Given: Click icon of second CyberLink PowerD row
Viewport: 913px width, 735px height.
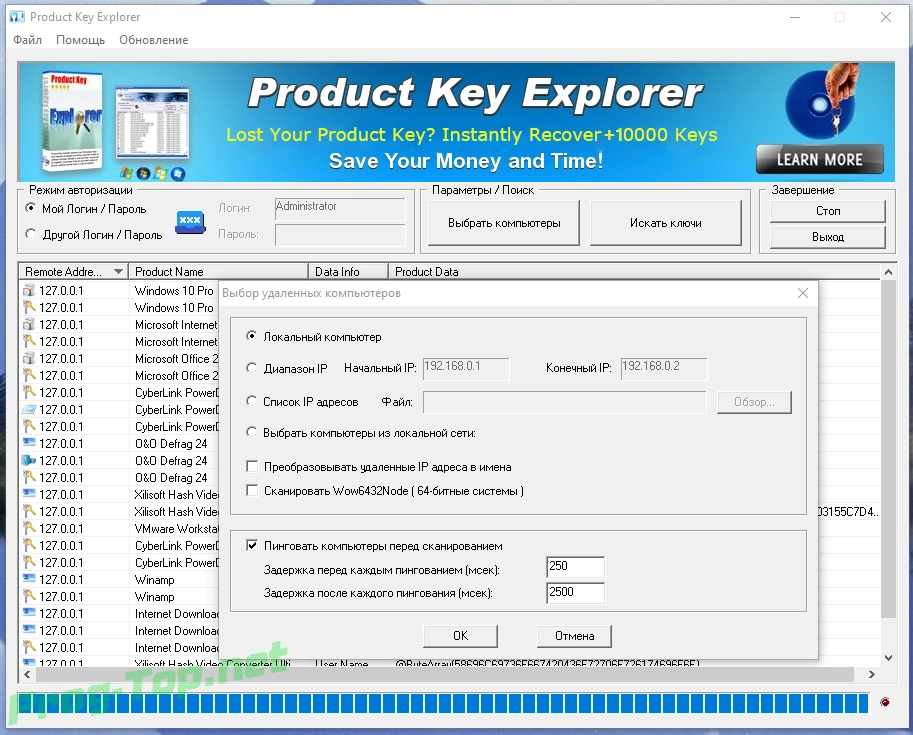Looking at the screenshot, I should (x=29, y=409).
